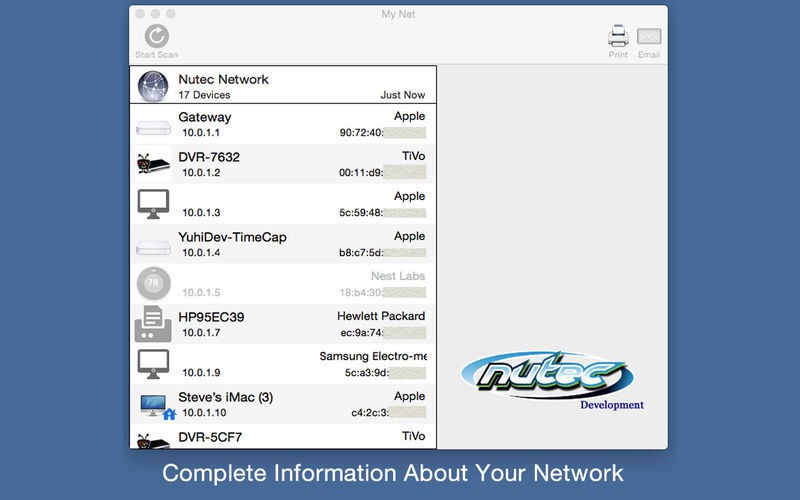Click the Samsung Electro-me vendor label

[x=373, y=356]
